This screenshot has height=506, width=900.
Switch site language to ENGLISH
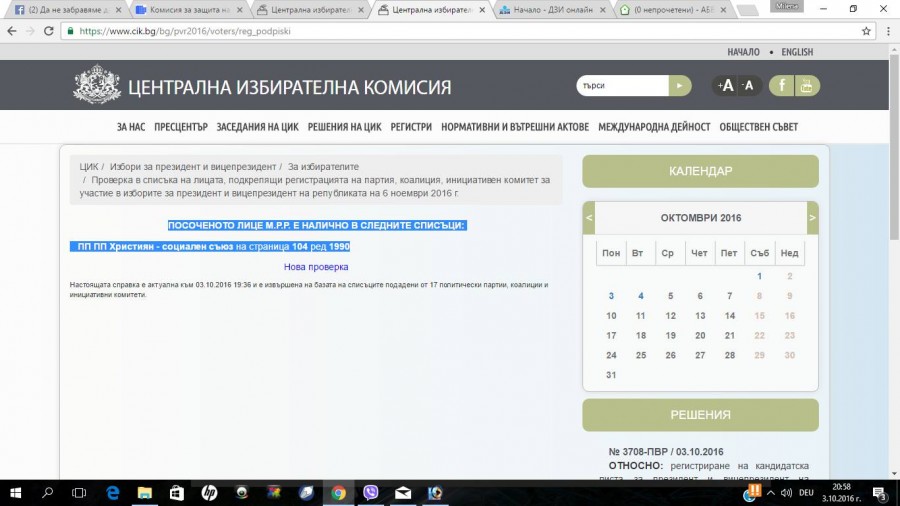pyautogui.click(x=797, y=52)
